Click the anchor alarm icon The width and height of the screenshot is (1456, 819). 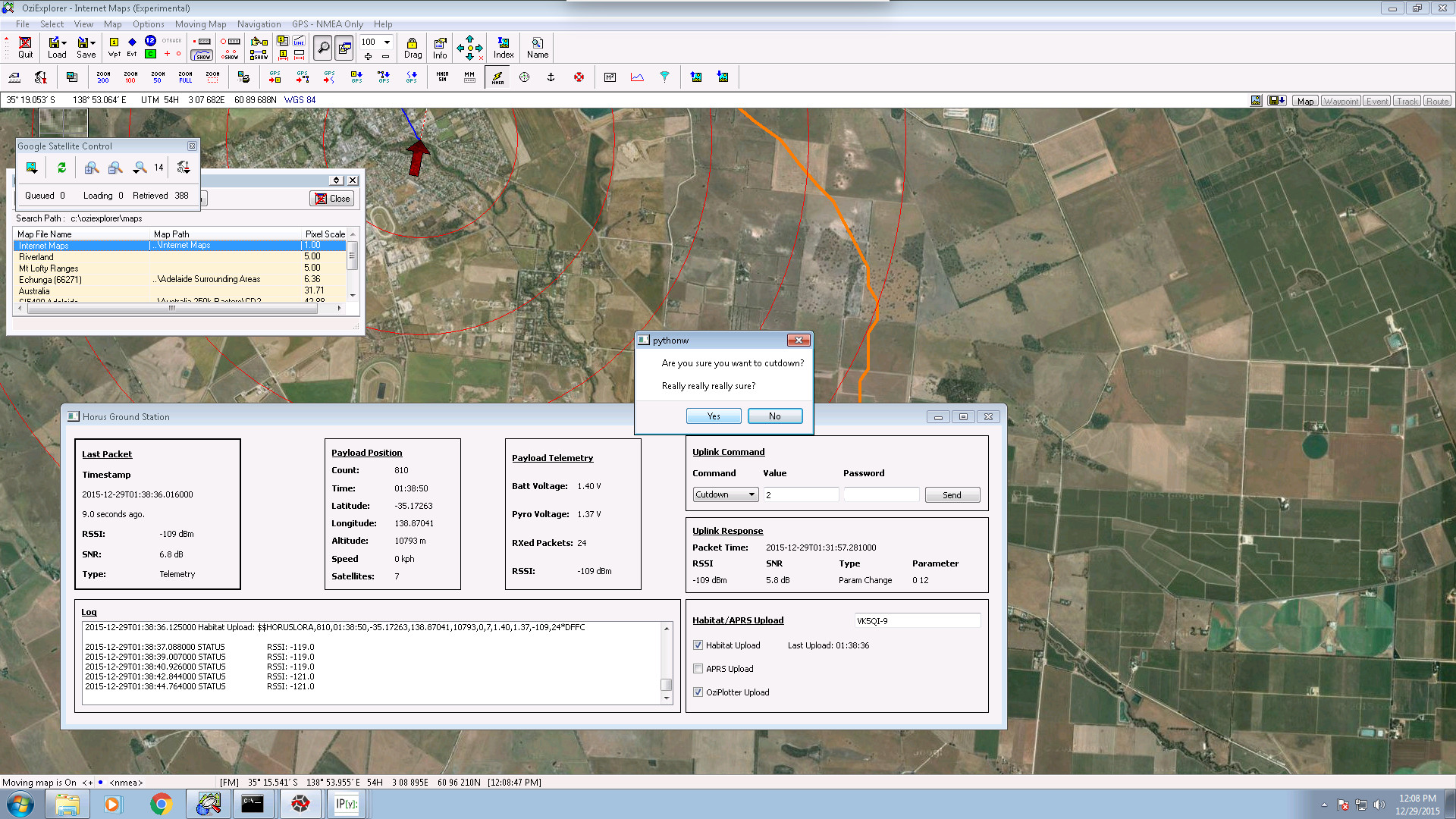tap(551, 77)
